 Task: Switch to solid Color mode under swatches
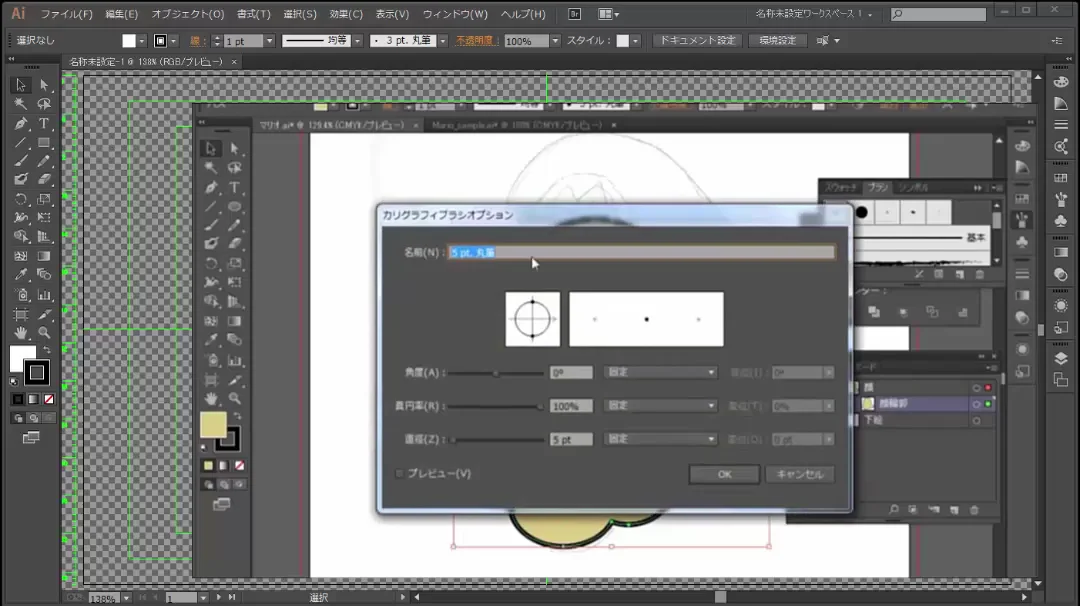click(18, 399)
